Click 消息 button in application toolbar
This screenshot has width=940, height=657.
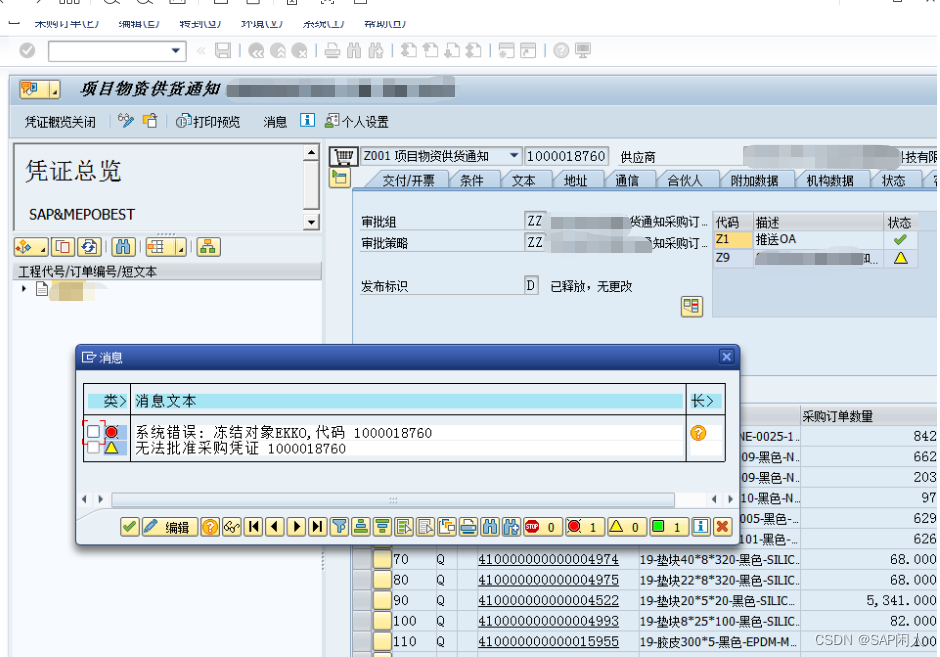click(275, 122)
